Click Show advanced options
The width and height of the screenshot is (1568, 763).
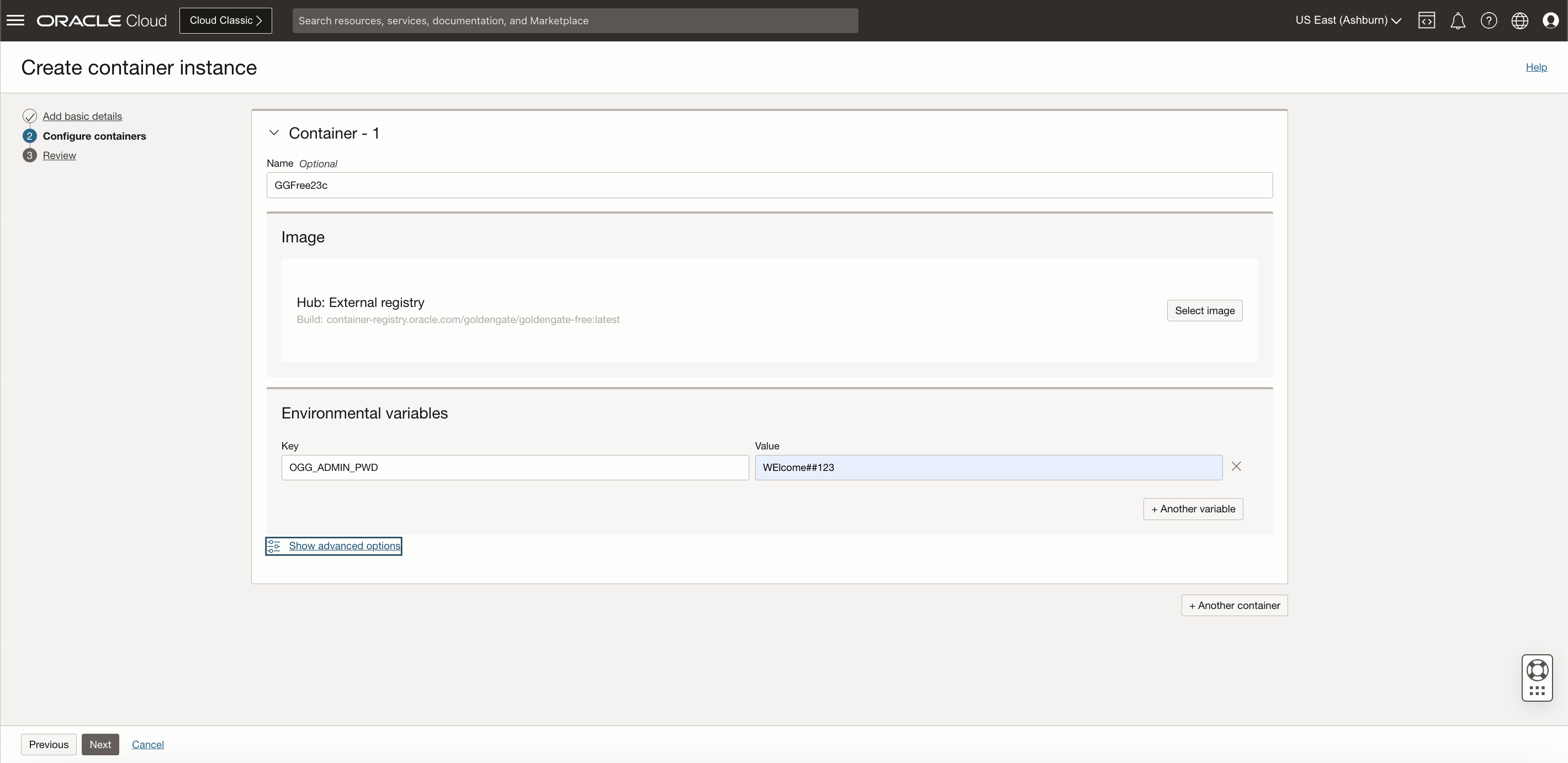[343, 545]
